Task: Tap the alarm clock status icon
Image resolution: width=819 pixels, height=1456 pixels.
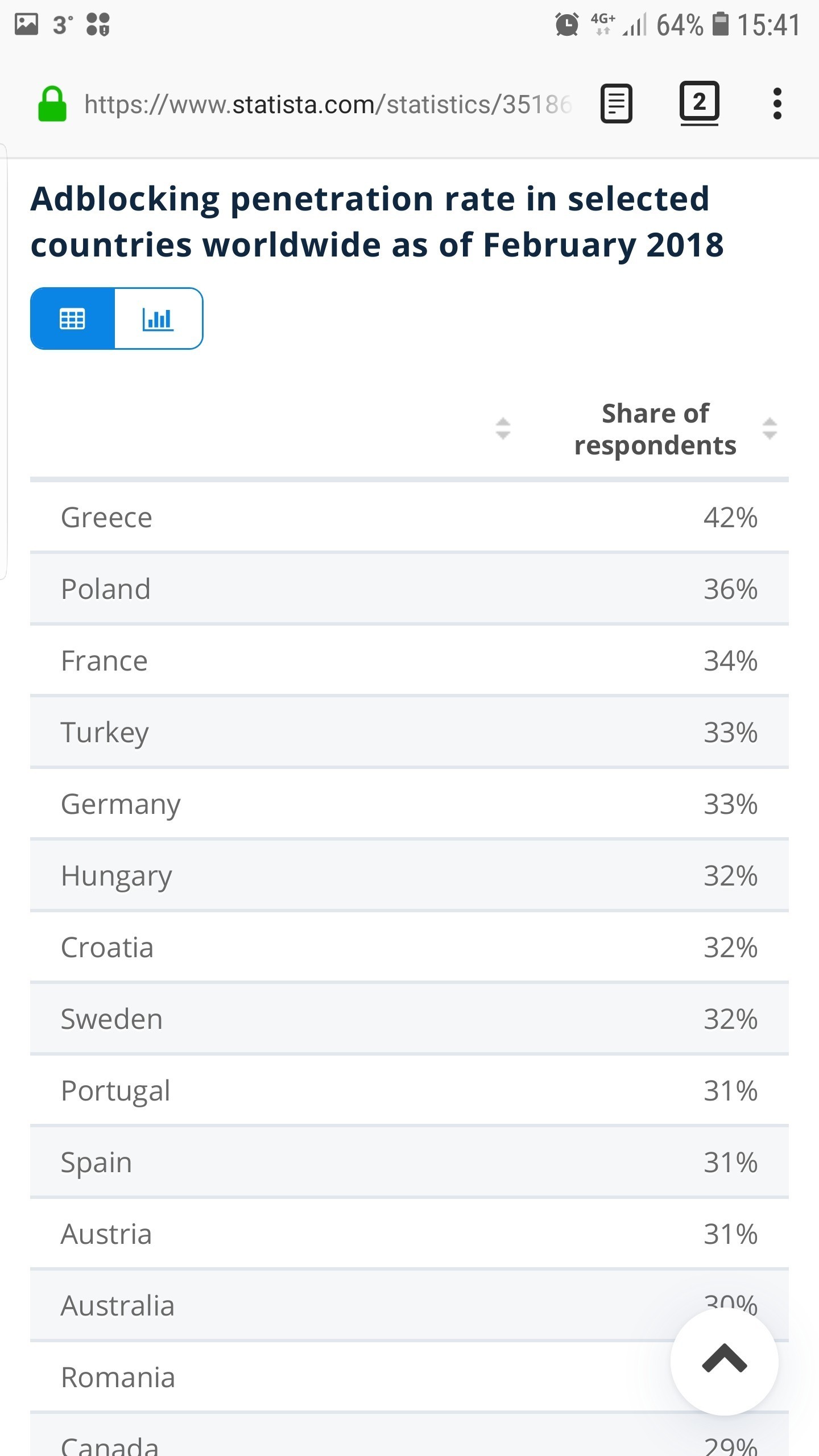Action: [567, 24]
